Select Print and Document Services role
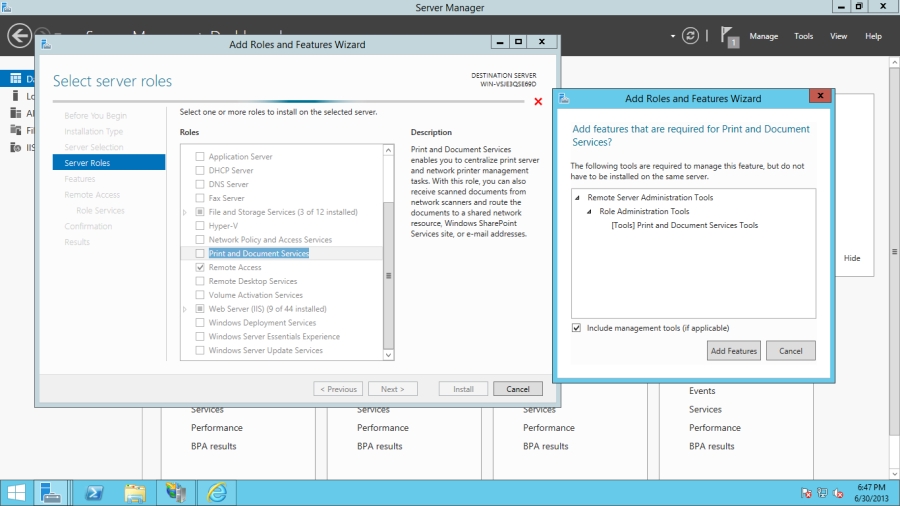Viewport: 900px width, 506px height. tap(259, 253)
